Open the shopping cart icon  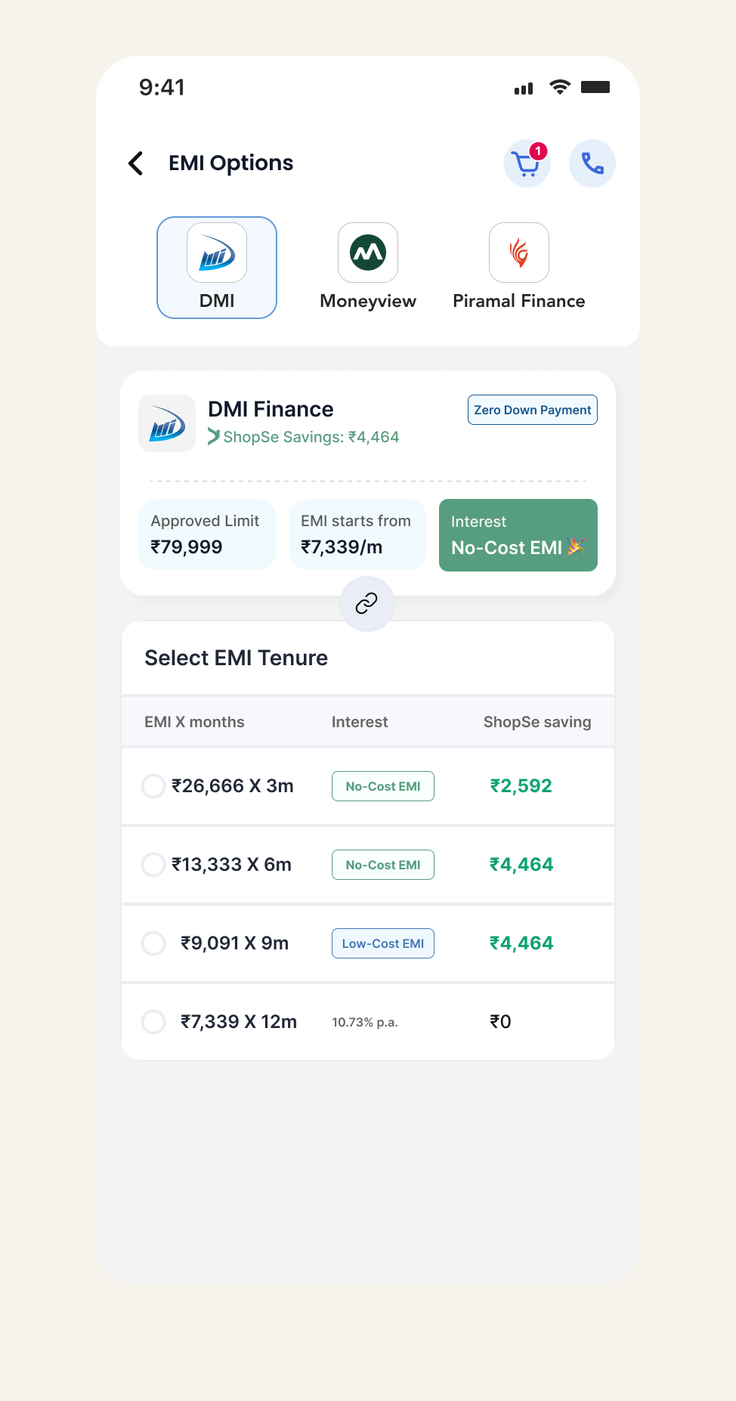tap(527, 163)
